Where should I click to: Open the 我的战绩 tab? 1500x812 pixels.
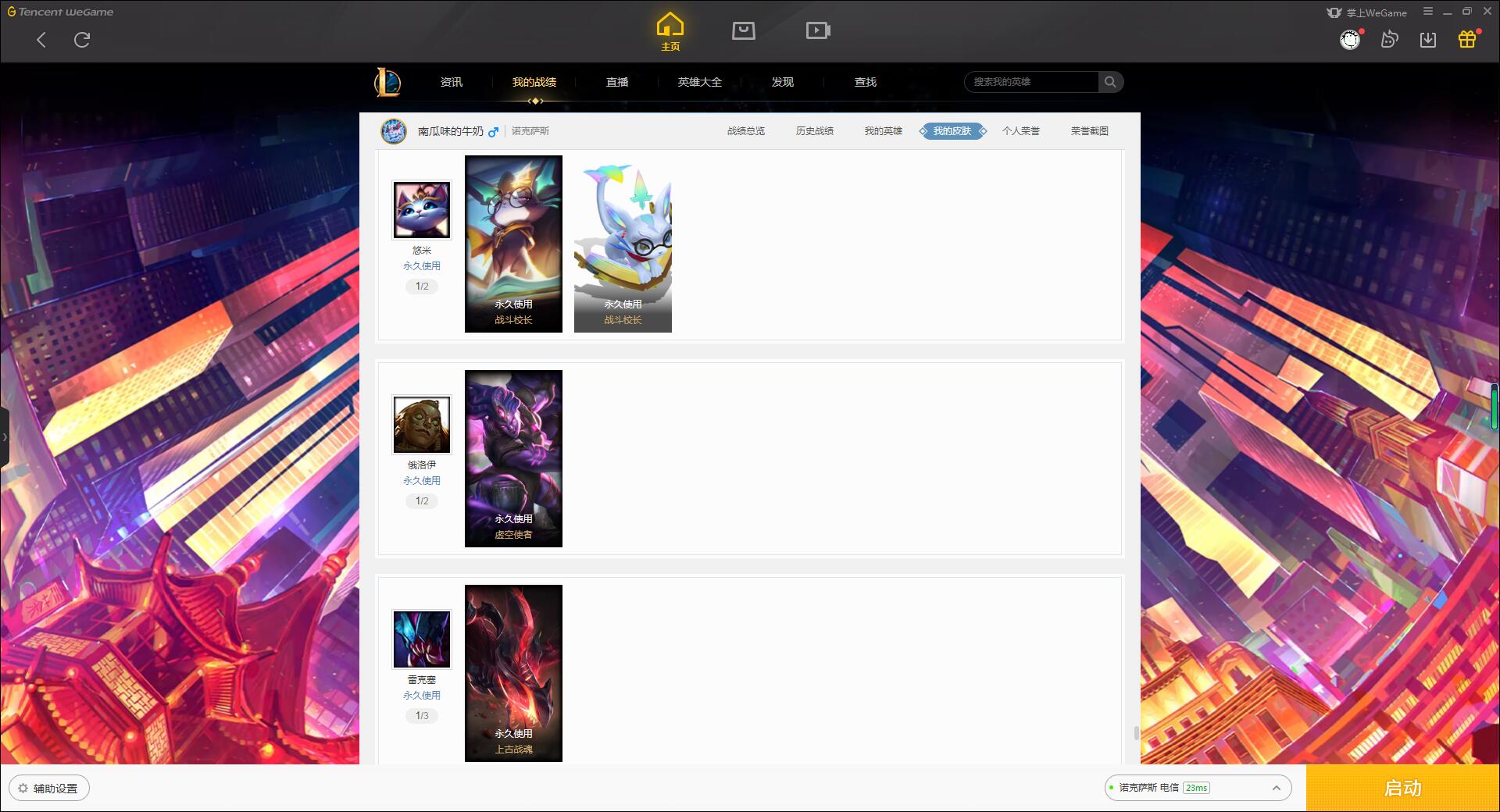534,82
